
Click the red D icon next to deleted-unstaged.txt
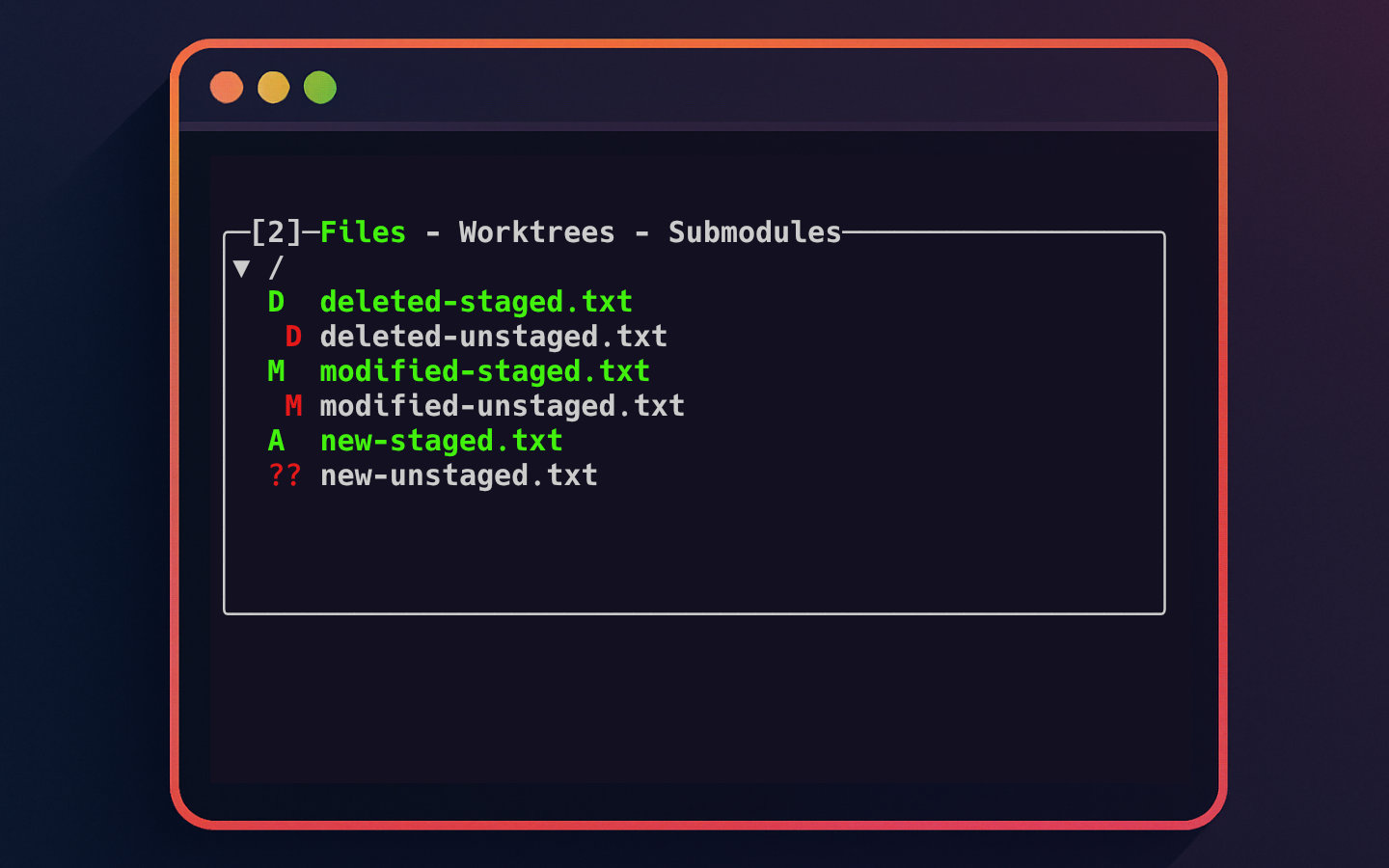tap(293, 337)
